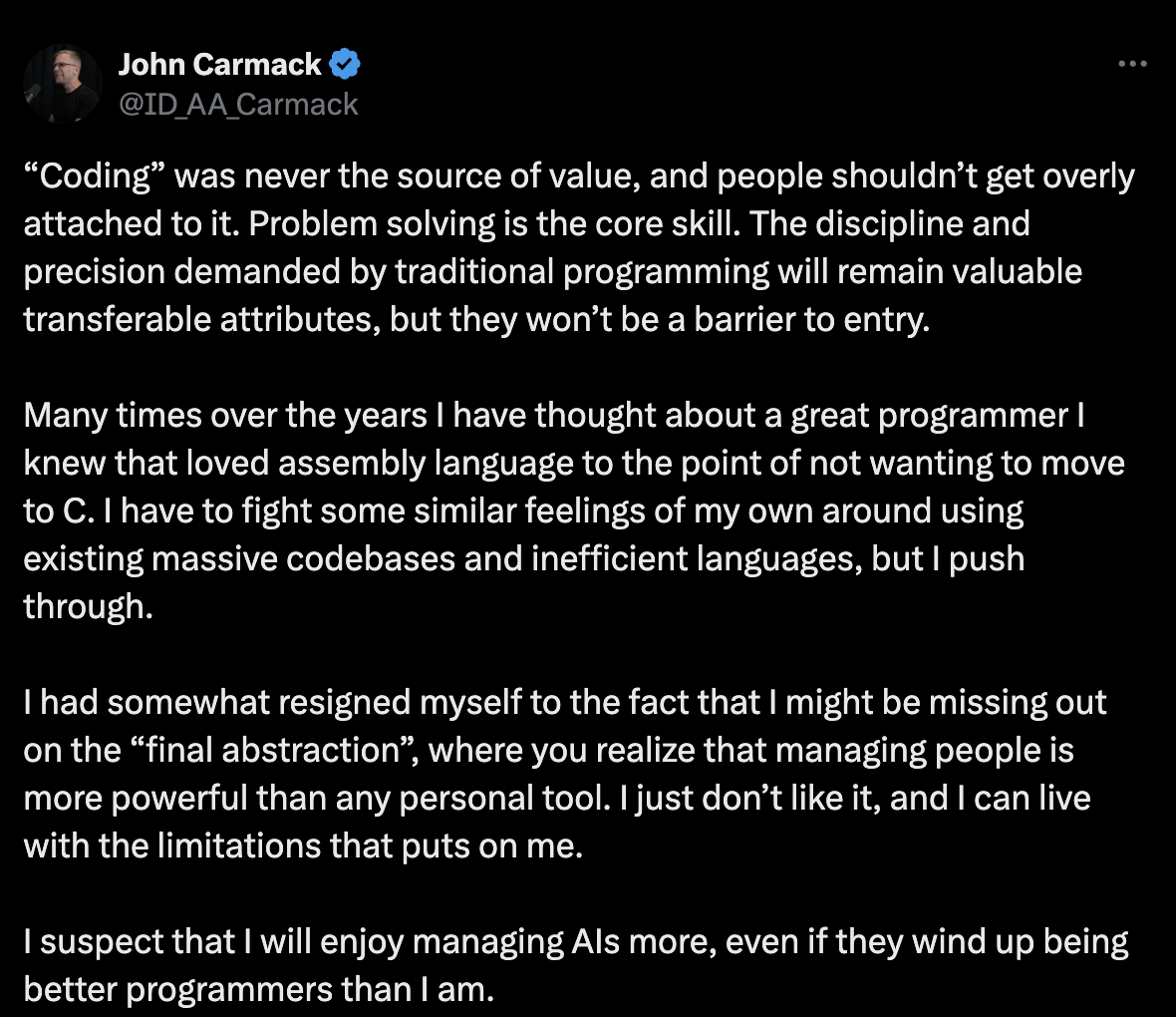Click John Carmack's profile avatar

coord(62,84)
